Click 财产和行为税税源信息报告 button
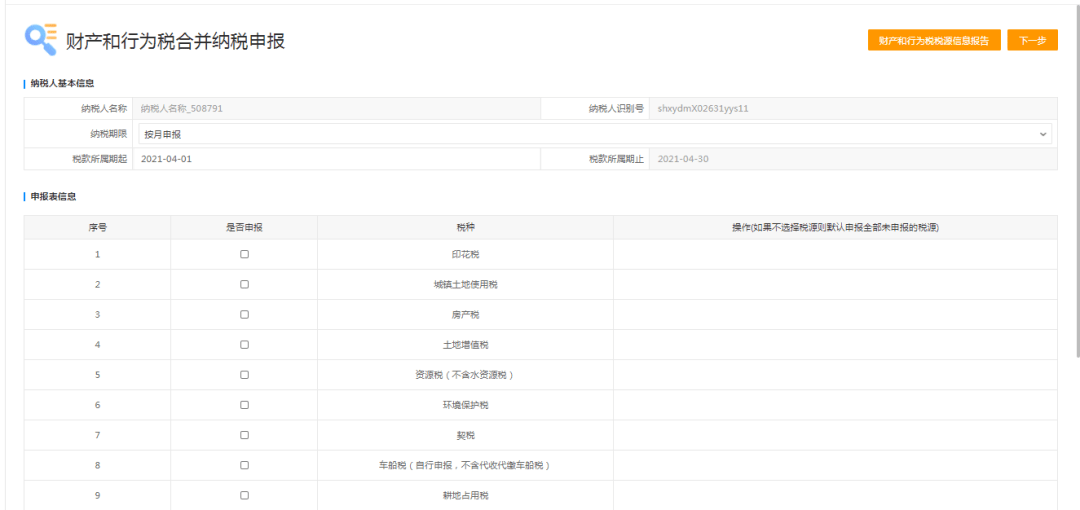Screen dimensions: 1080x510 pyautogui.click(x=933, y=41)
